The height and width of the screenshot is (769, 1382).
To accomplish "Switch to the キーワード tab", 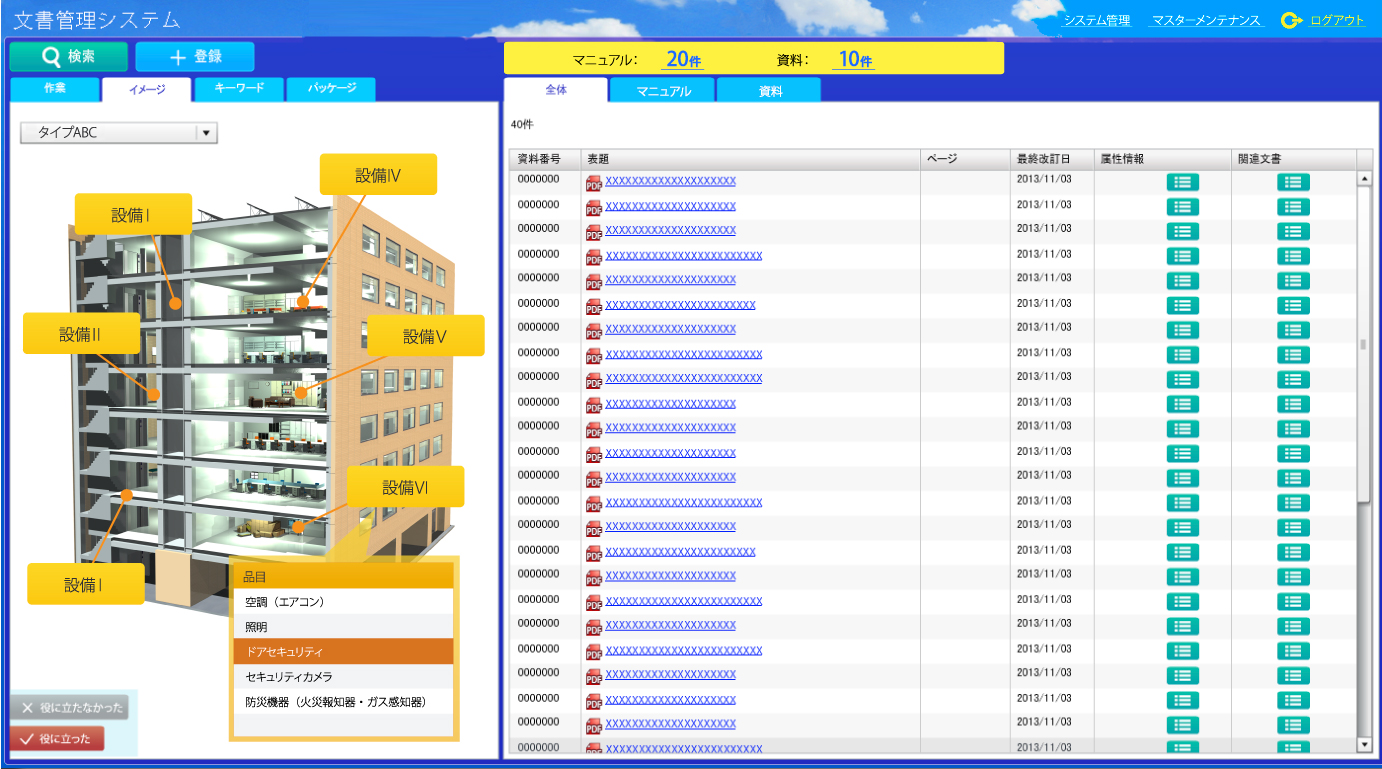I will 240,89.
